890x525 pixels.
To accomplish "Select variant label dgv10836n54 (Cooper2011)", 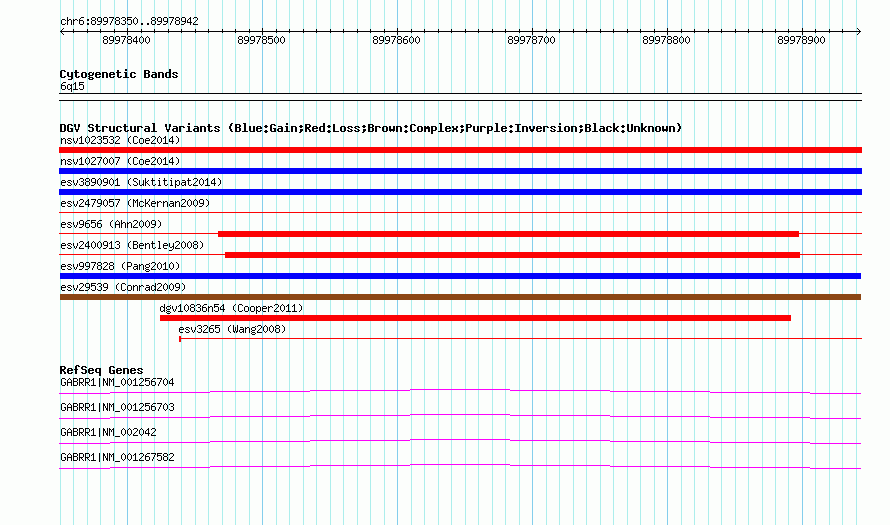I will (231, 308).
